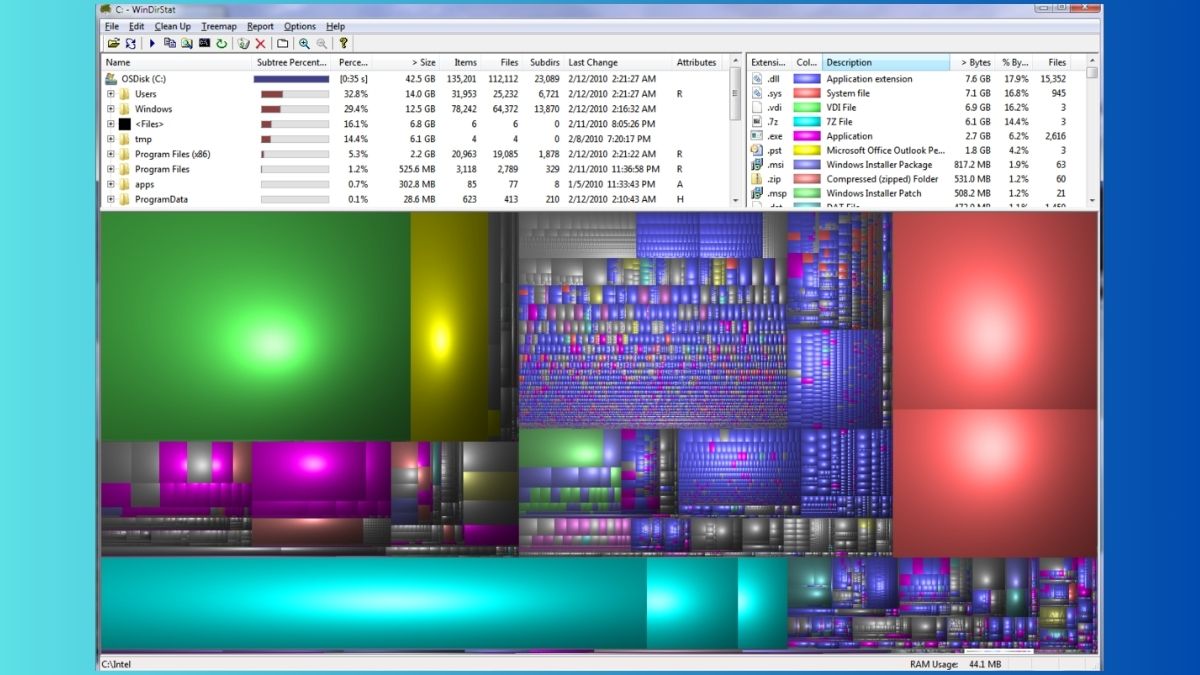This screenshot has width=1200, height=675.
Task: Expand the <Files> tree node
Action: tap(111, 124)
